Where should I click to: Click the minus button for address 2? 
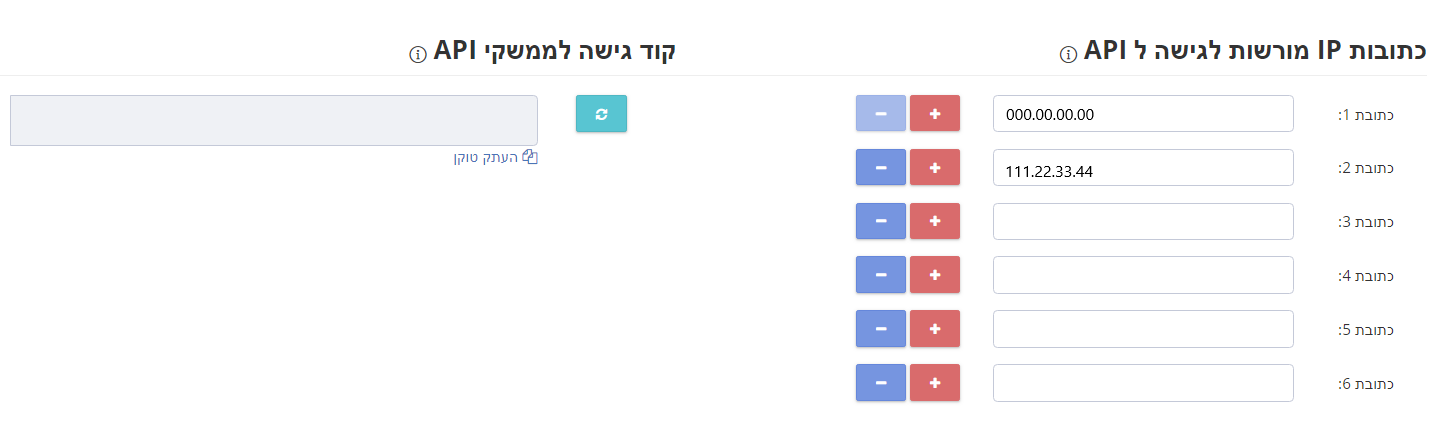tap(881, 168)
